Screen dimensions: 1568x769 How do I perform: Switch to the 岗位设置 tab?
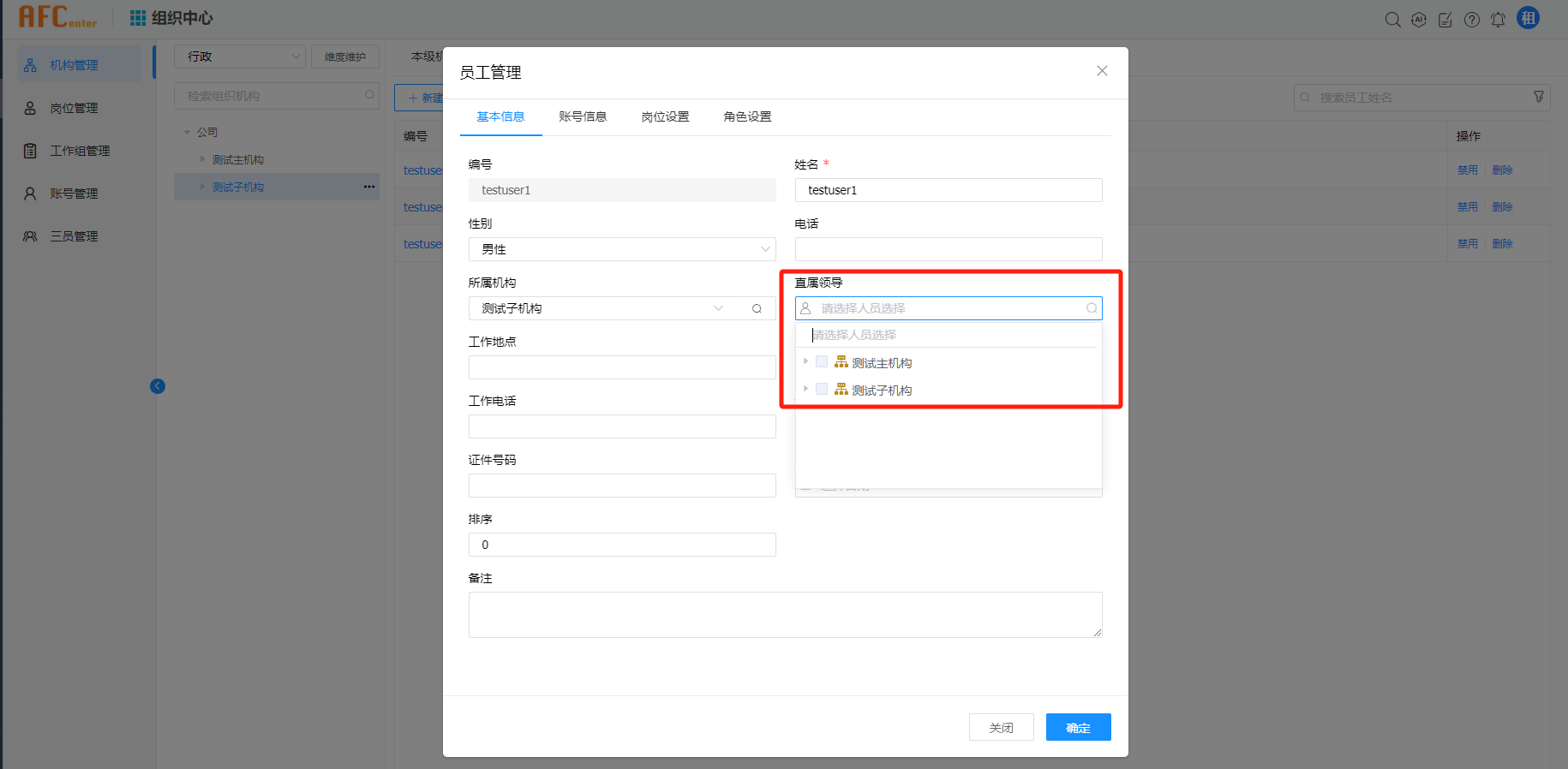(x=665, y=116)
